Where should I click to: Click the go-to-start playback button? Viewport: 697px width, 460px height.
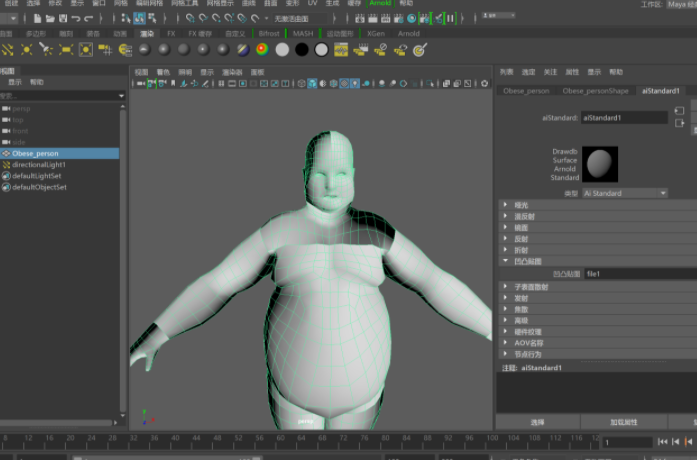[663, 441]
